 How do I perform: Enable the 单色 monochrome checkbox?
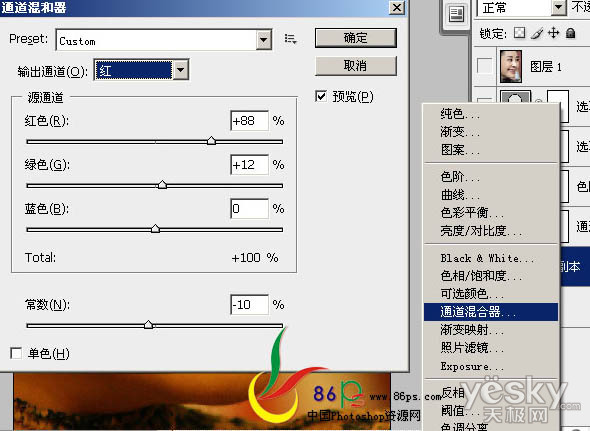[16, 353]
